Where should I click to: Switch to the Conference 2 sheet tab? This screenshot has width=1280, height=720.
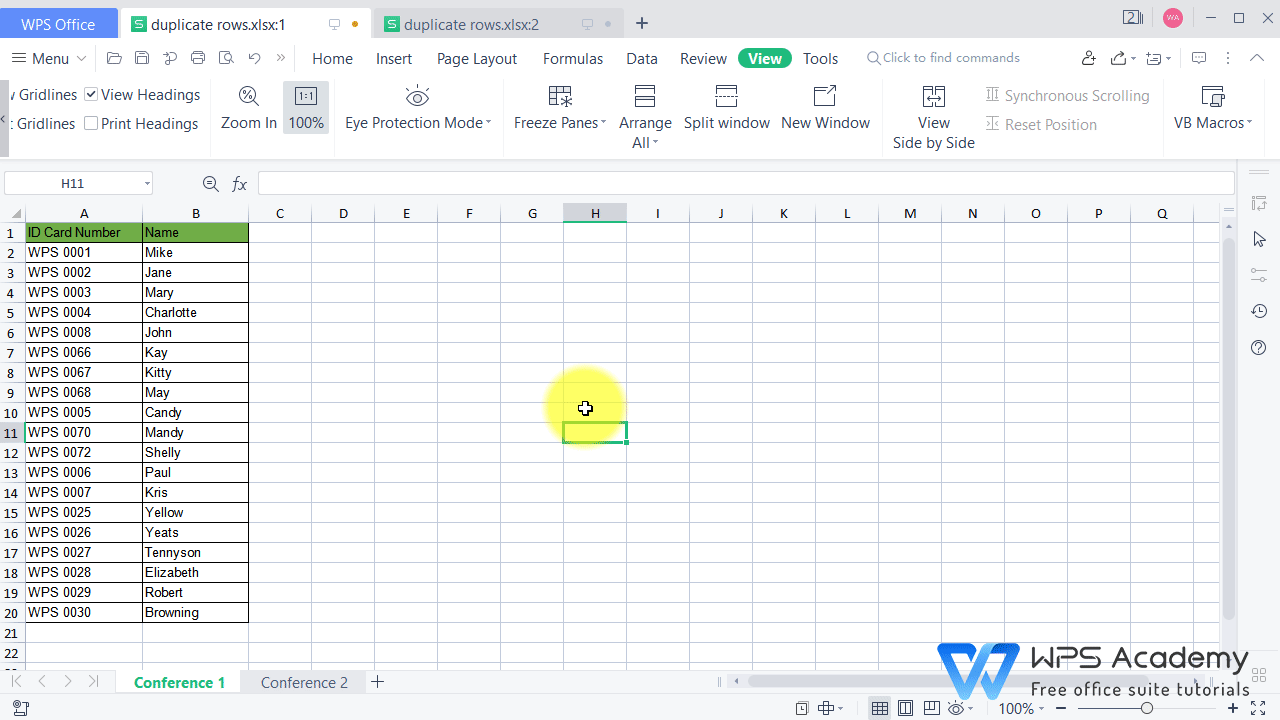coord(304,681)
